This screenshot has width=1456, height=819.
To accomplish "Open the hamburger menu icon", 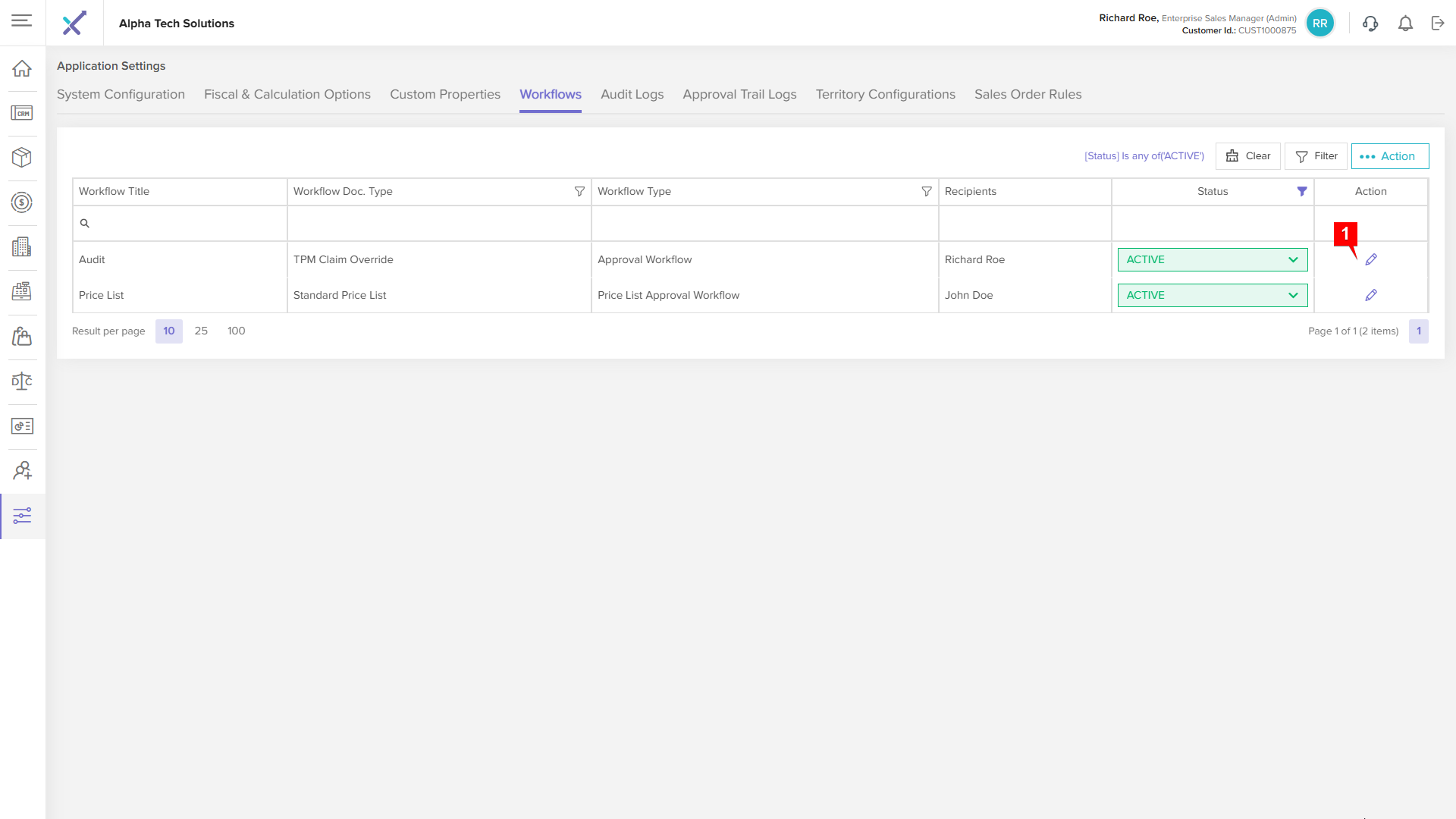I will (x=22, y=21).
